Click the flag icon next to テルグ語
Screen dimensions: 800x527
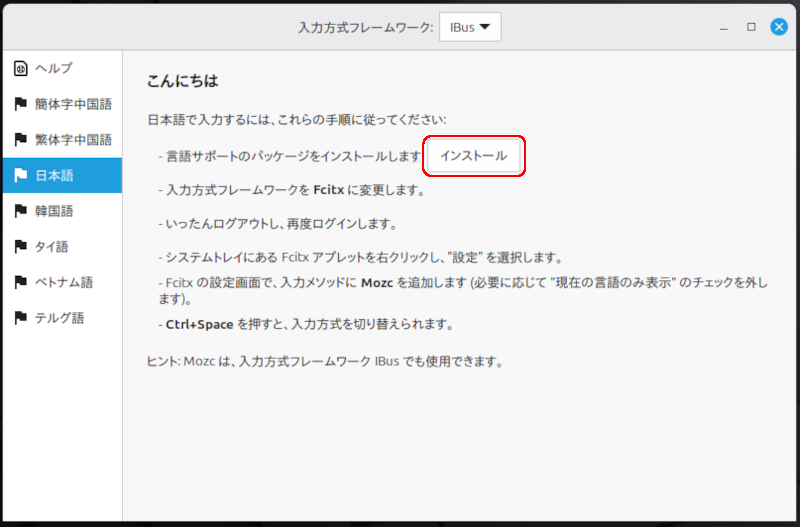20,318
